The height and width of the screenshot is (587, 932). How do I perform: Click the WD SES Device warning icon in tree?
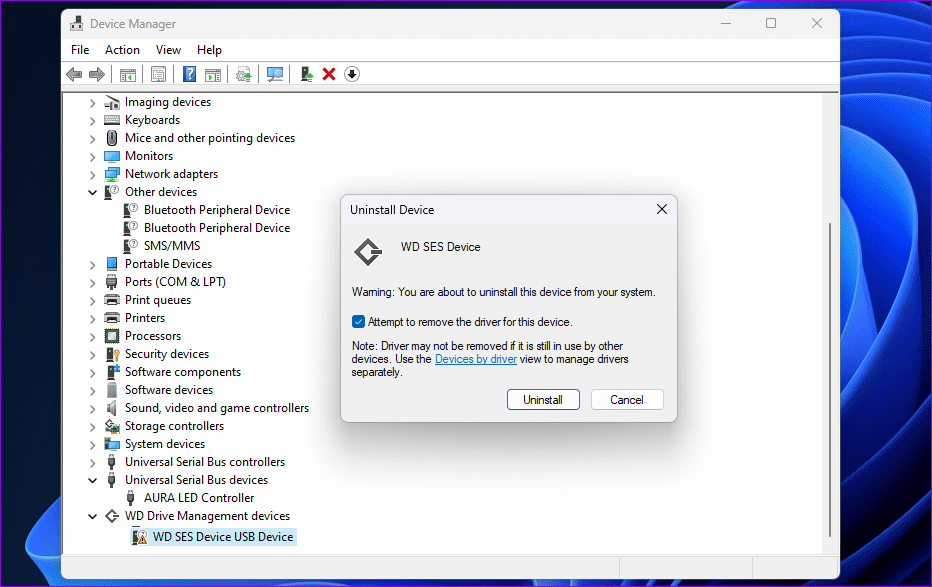click(x=139, y=536)
